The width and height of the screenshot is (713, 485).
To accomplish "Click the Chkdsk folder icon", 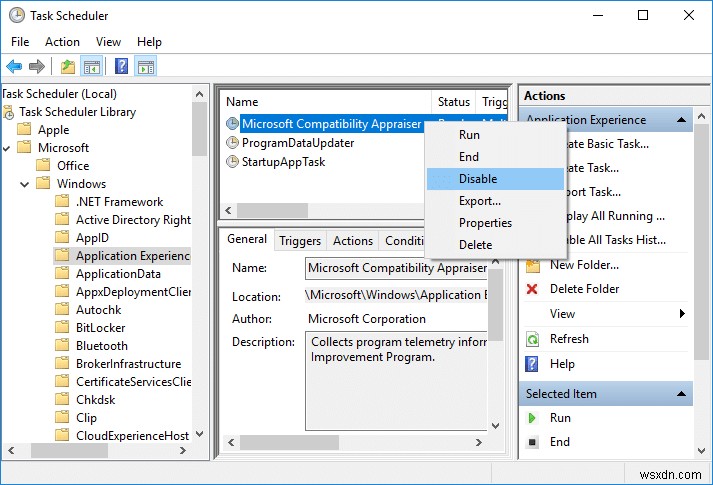I will tap(62, 400).
